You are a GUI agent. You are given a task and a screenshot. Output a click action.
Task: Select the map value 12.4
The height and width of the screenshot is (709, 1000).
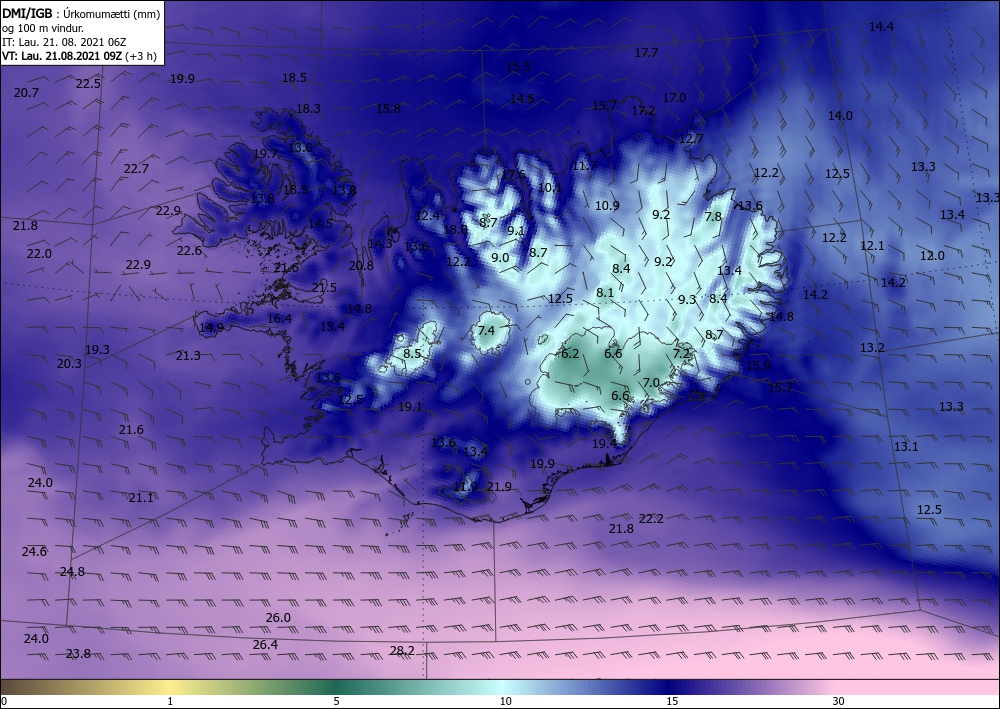427,216
